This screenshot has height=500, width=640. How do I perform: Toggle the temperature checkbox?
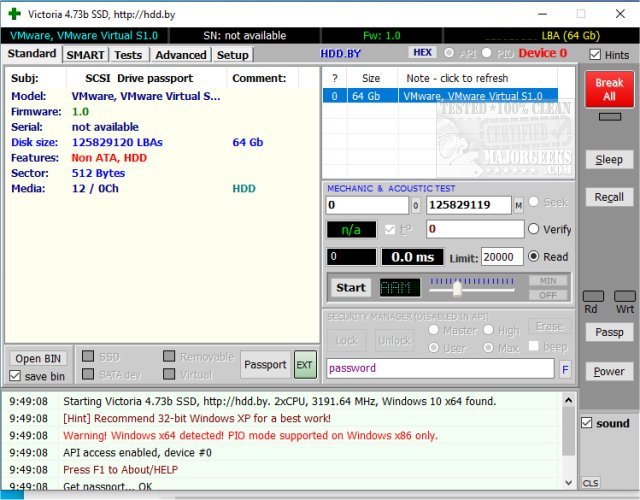(x=390, y=230)
